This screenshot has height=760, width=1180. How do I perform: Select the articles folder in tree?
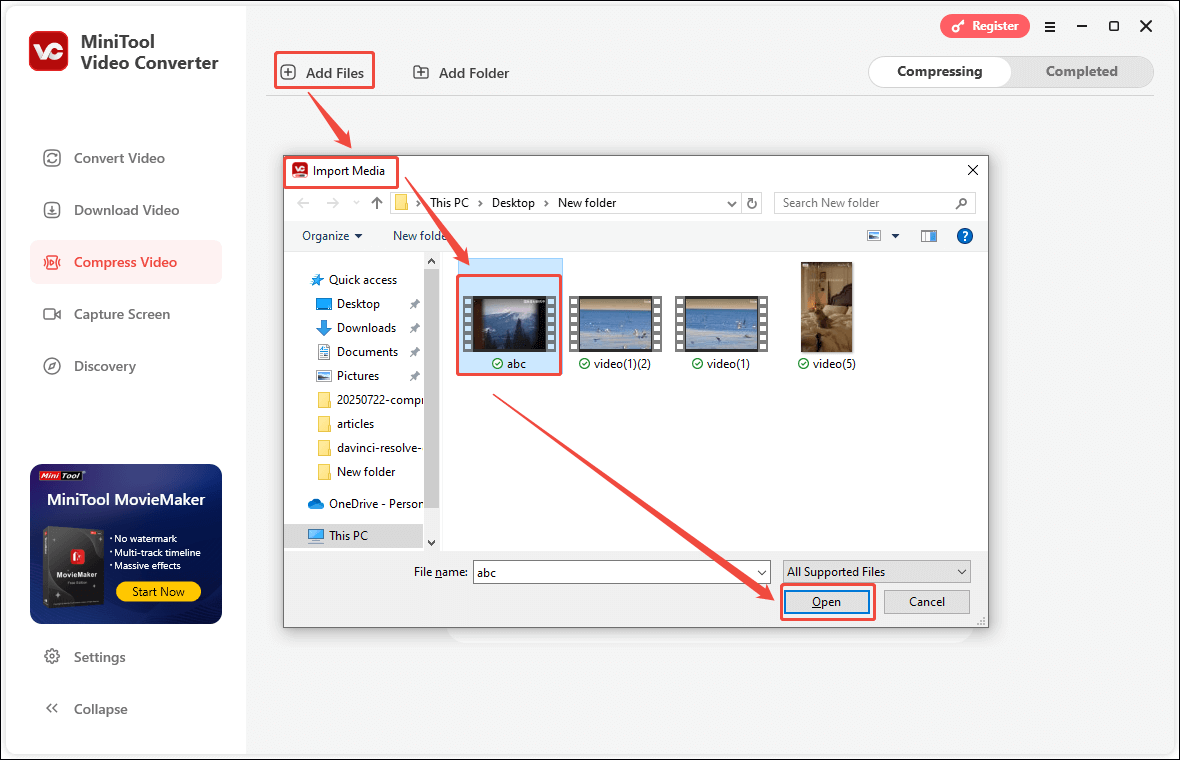point(355,424)
